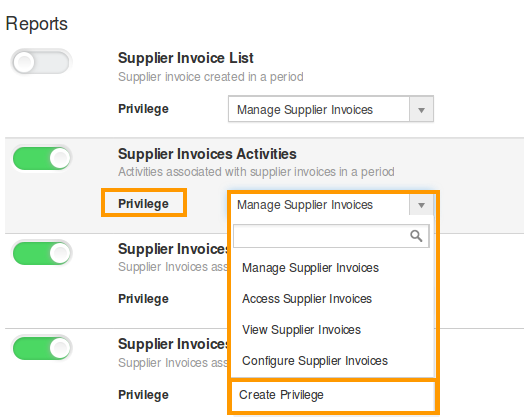Pick View Supplier Invoices option
The width and height of the screenshot is (524, 420).
301,330
